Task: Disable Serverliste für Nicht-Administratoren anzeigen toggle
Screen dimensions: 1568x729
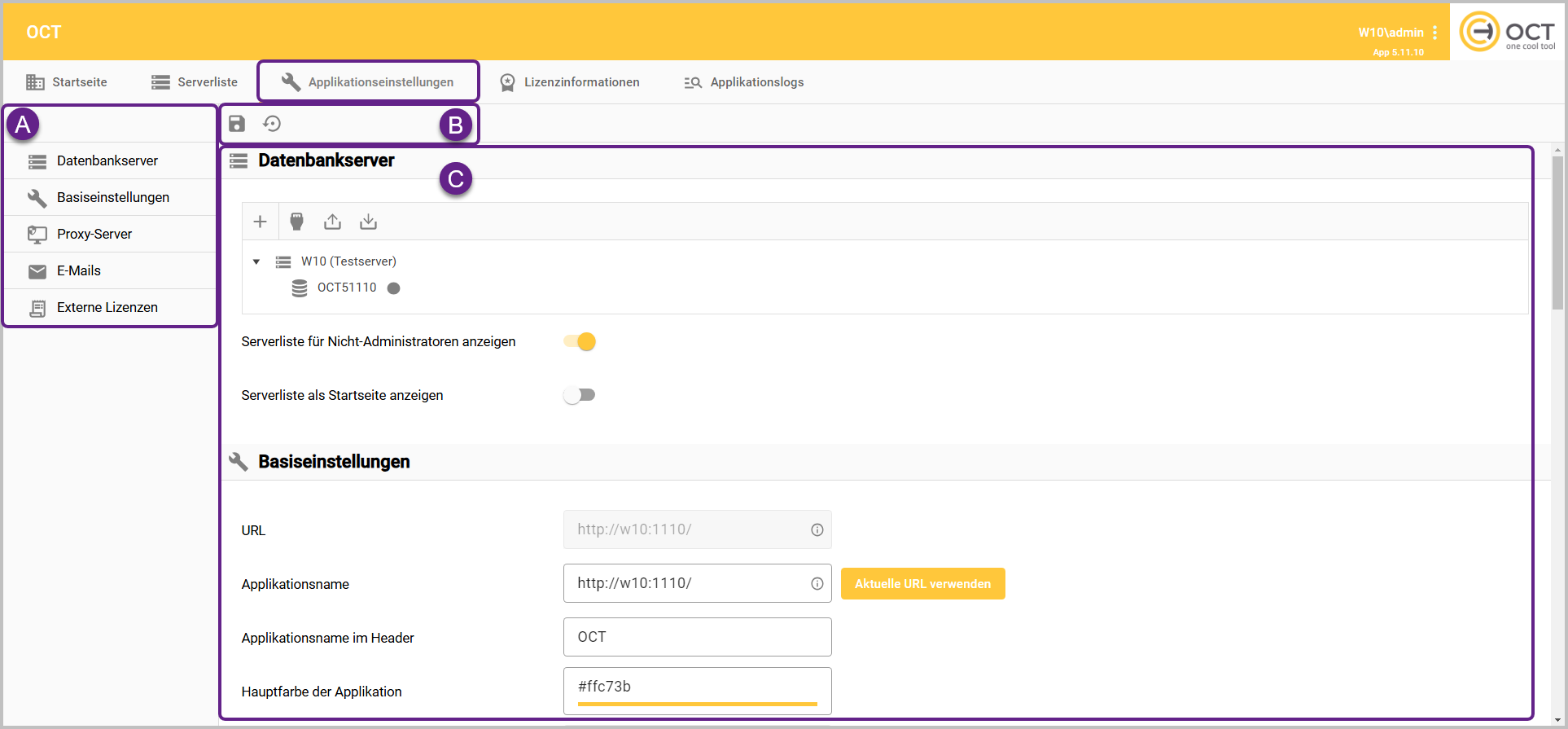Action: 580,342
